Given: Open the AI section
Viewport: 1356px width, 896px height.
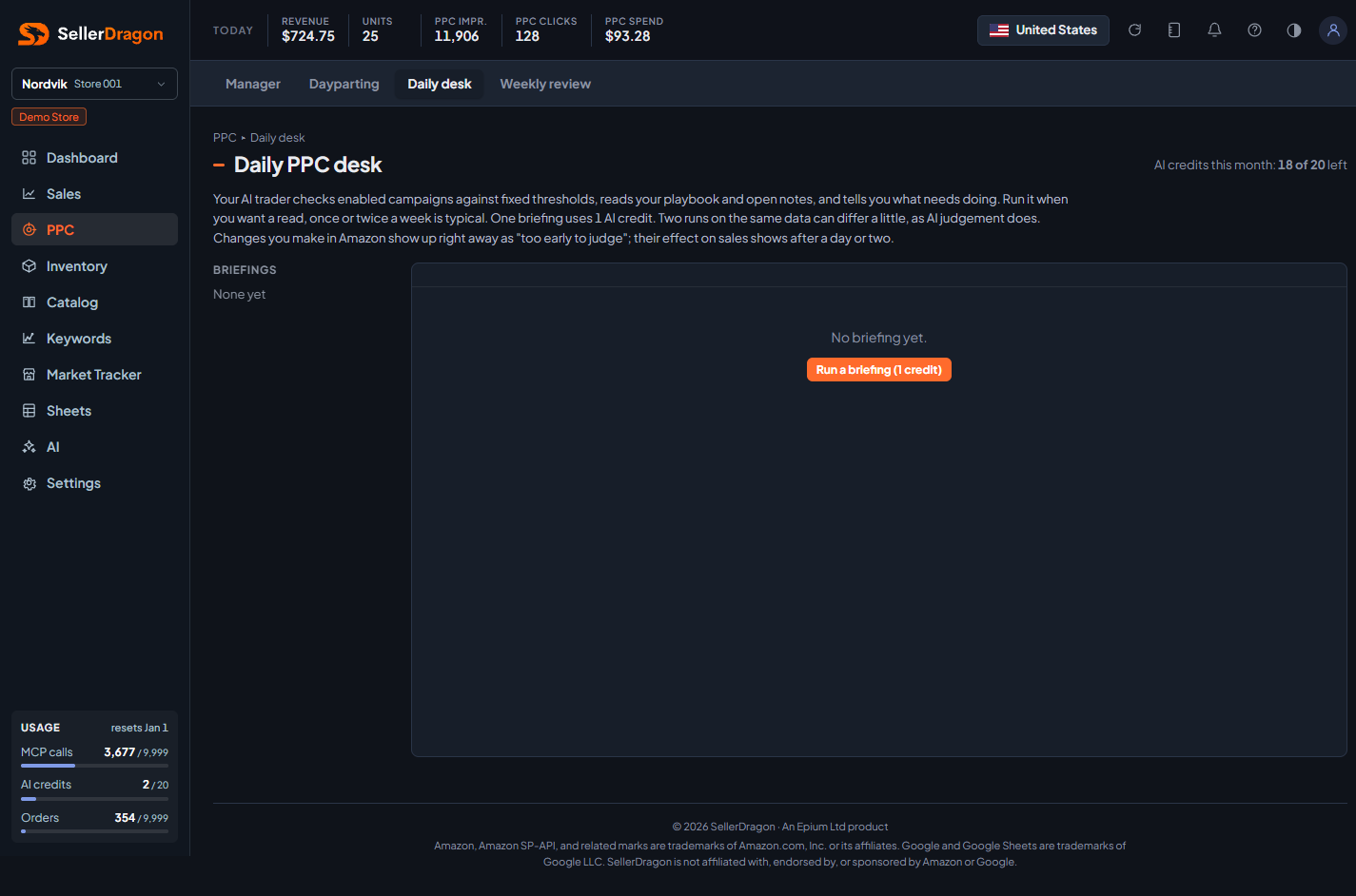Looking at the screenshot, I should (94, 447).
